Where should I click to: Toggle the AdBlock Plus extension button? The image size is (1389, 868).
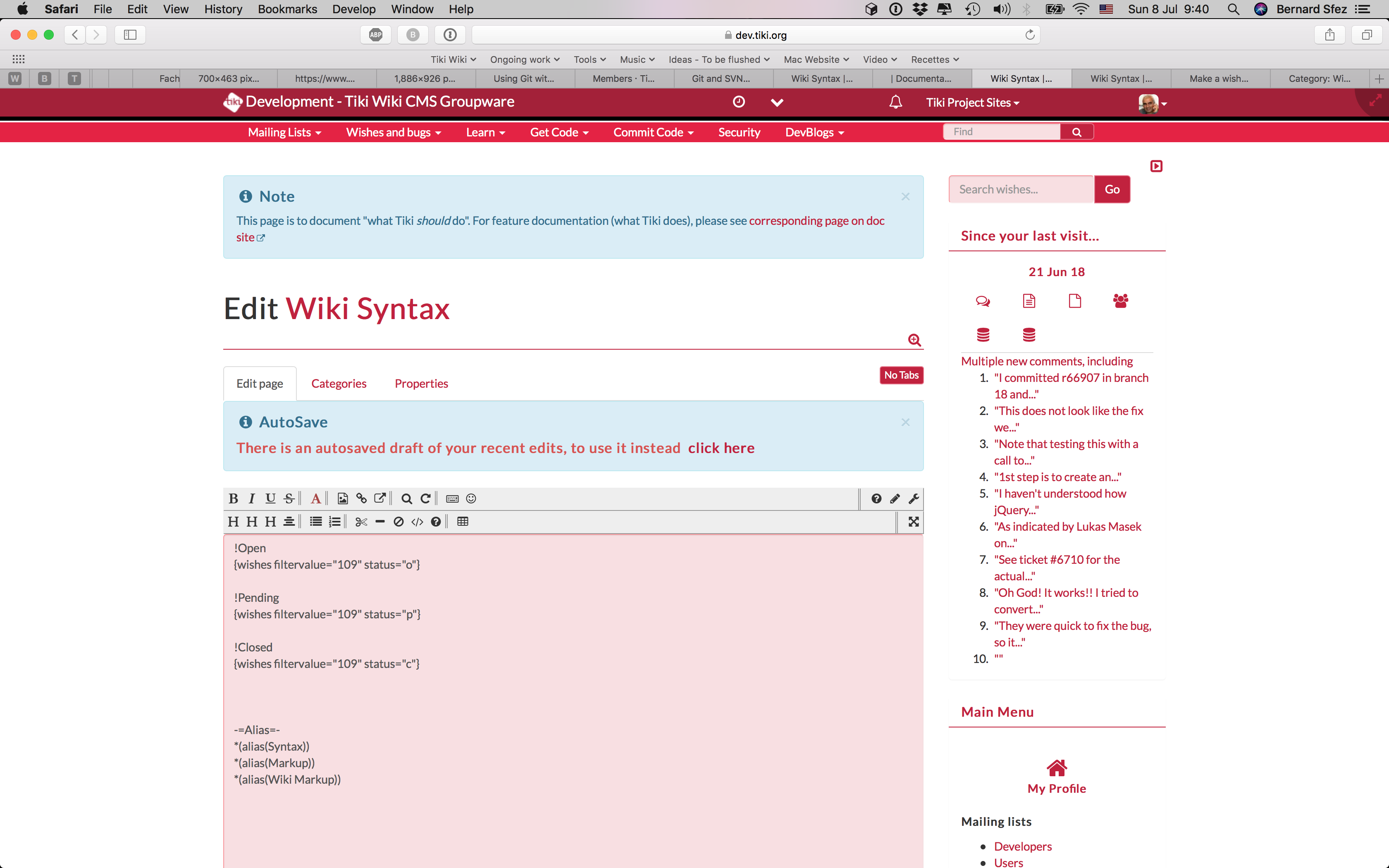coord(376,35)
